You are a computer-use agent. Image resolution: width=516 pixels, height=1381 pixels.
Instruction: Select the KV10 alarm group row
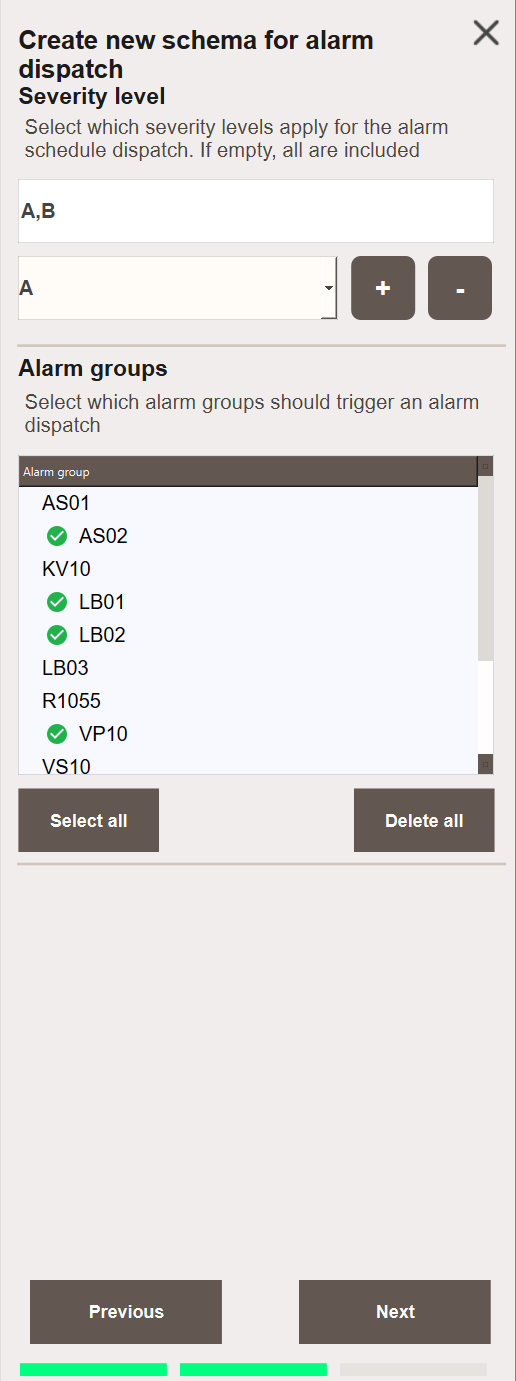(x=248, y=569)
